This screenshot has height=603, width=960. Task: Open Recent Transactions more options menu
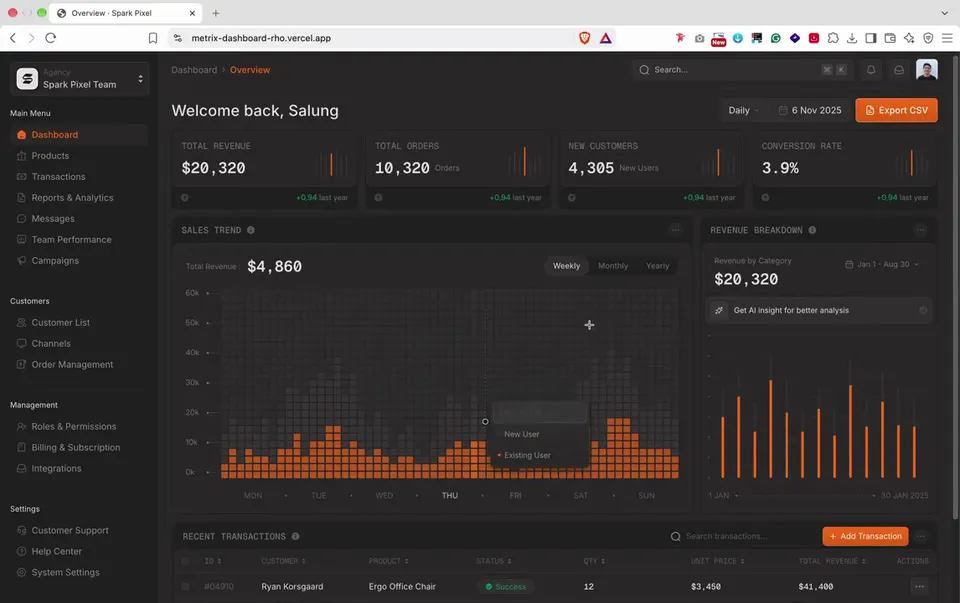920,536
